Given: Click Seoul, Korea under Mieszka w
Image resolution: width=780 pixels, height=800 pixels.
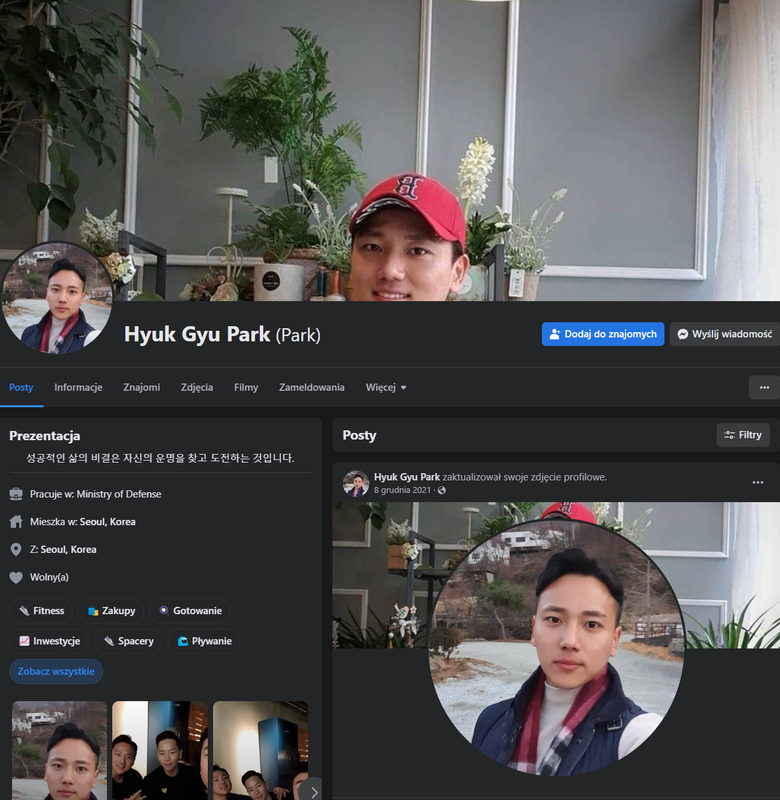Looking at the screenshot, I should 108,521.
